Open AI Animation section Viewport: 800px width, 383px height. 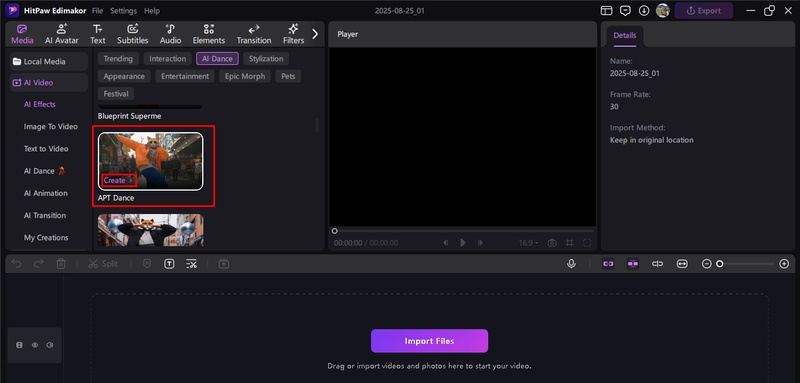point(45,193)
